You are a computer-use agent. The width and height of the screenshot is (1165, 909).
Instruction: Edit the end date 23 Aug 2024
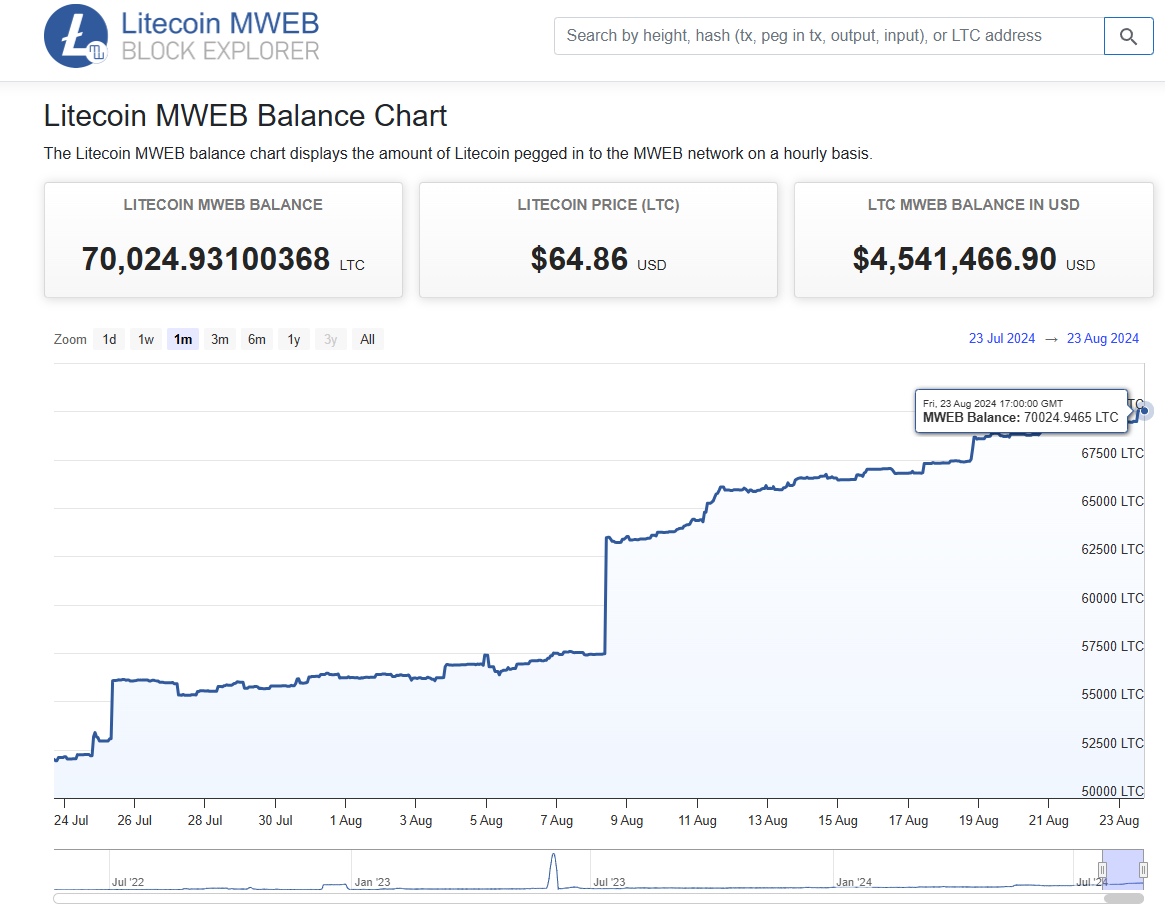point(1103,339)
